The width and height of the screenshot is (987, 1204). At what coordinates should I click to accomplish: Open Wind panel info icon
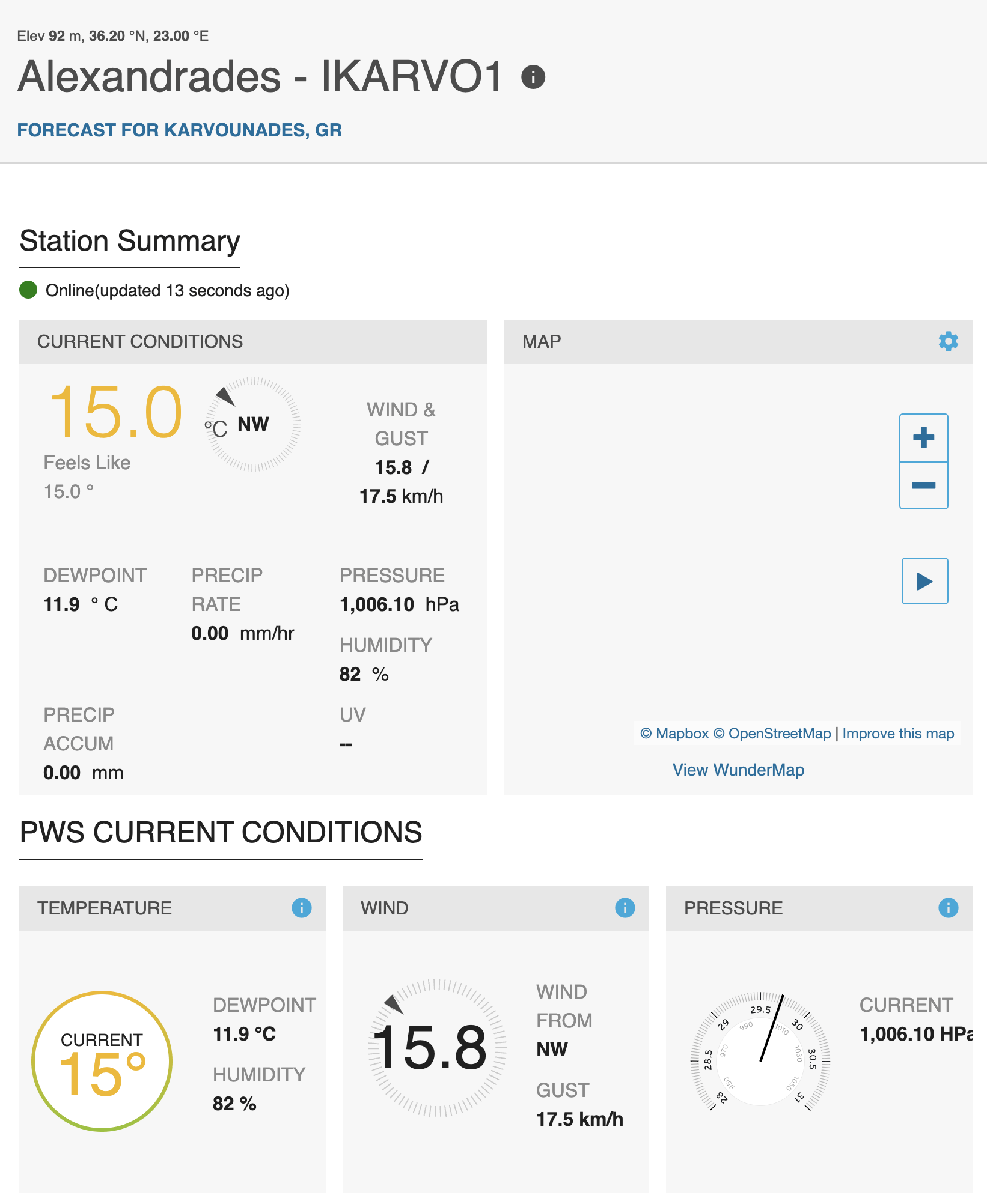coord(625,908)
